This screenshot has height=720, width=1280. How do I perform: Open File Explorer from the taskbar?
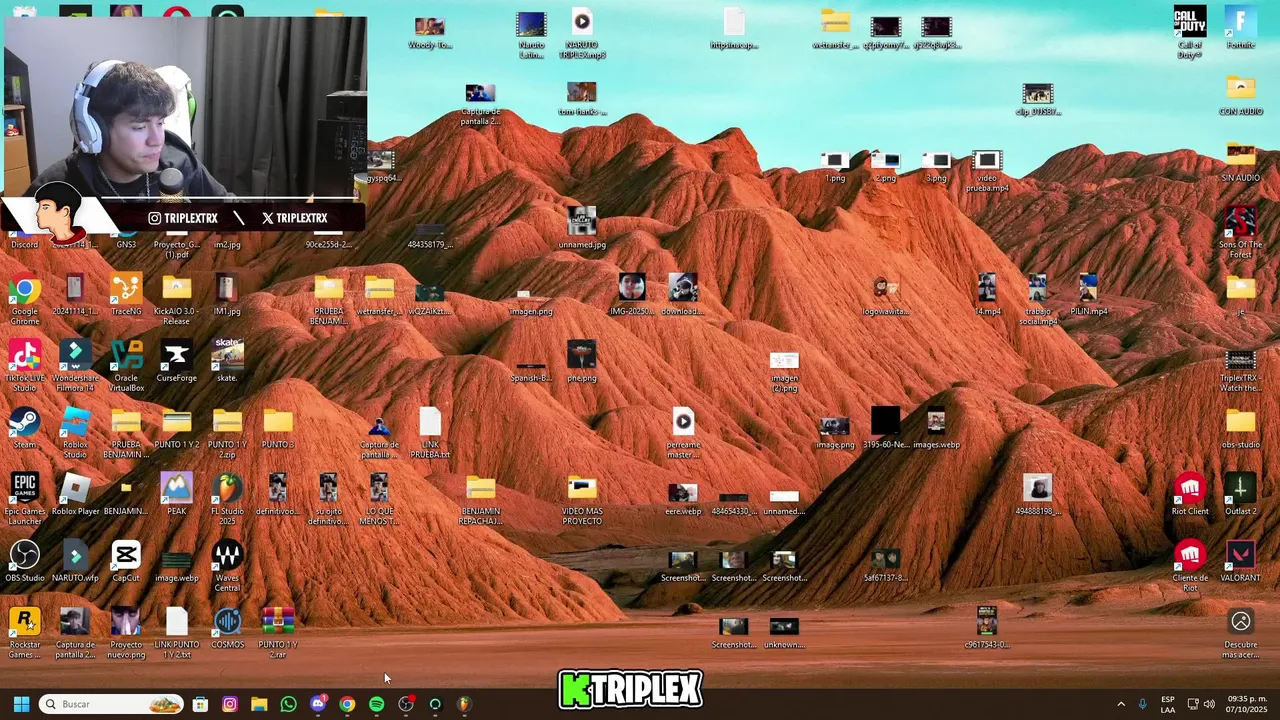(259, 704)
